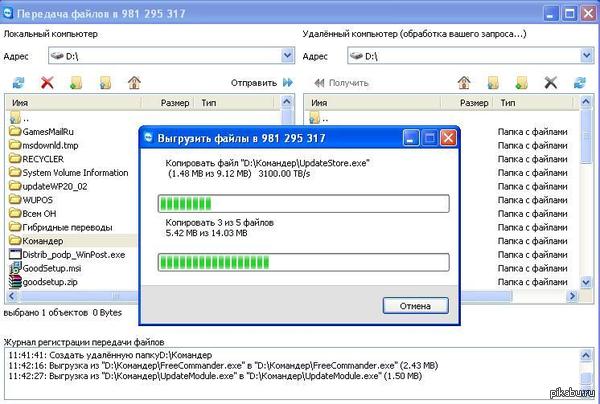Click the Отправить send arrows
This screenshot has width=600, height=404.
coord(288,83)
